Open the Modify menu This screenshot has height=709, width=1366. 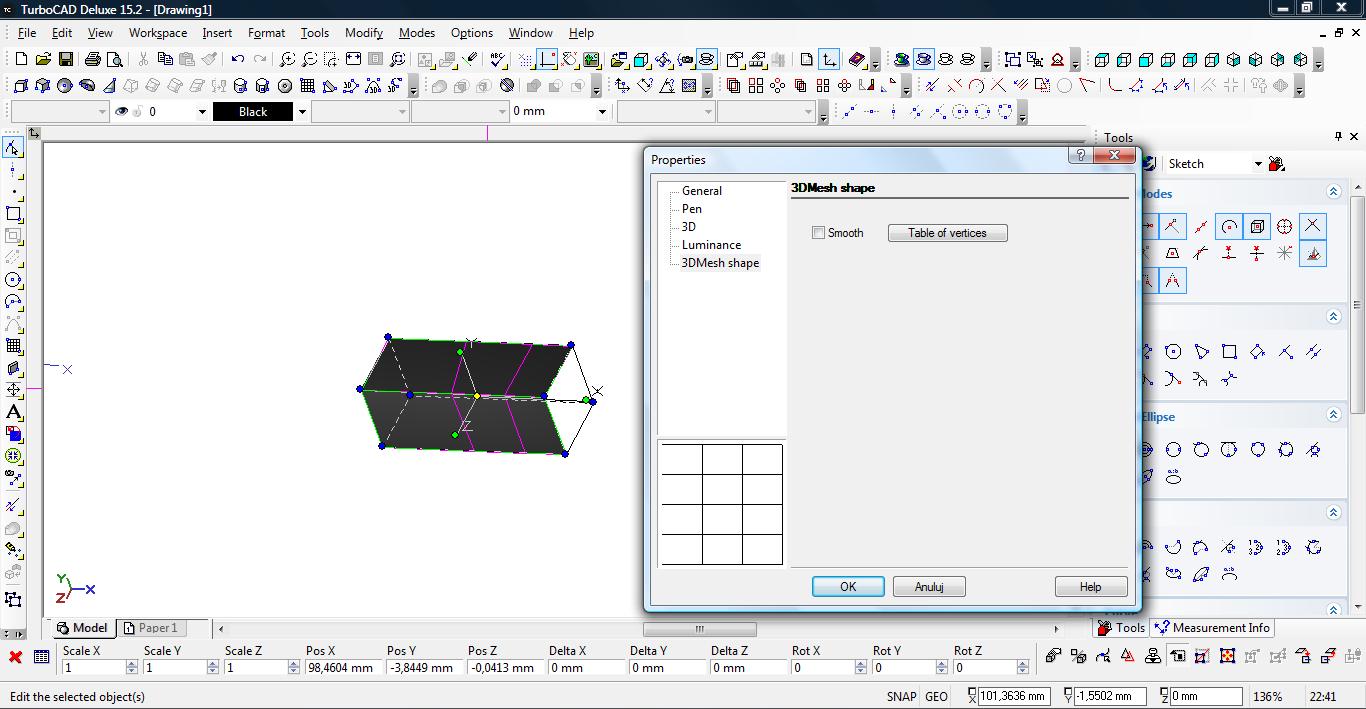[364, 33]
